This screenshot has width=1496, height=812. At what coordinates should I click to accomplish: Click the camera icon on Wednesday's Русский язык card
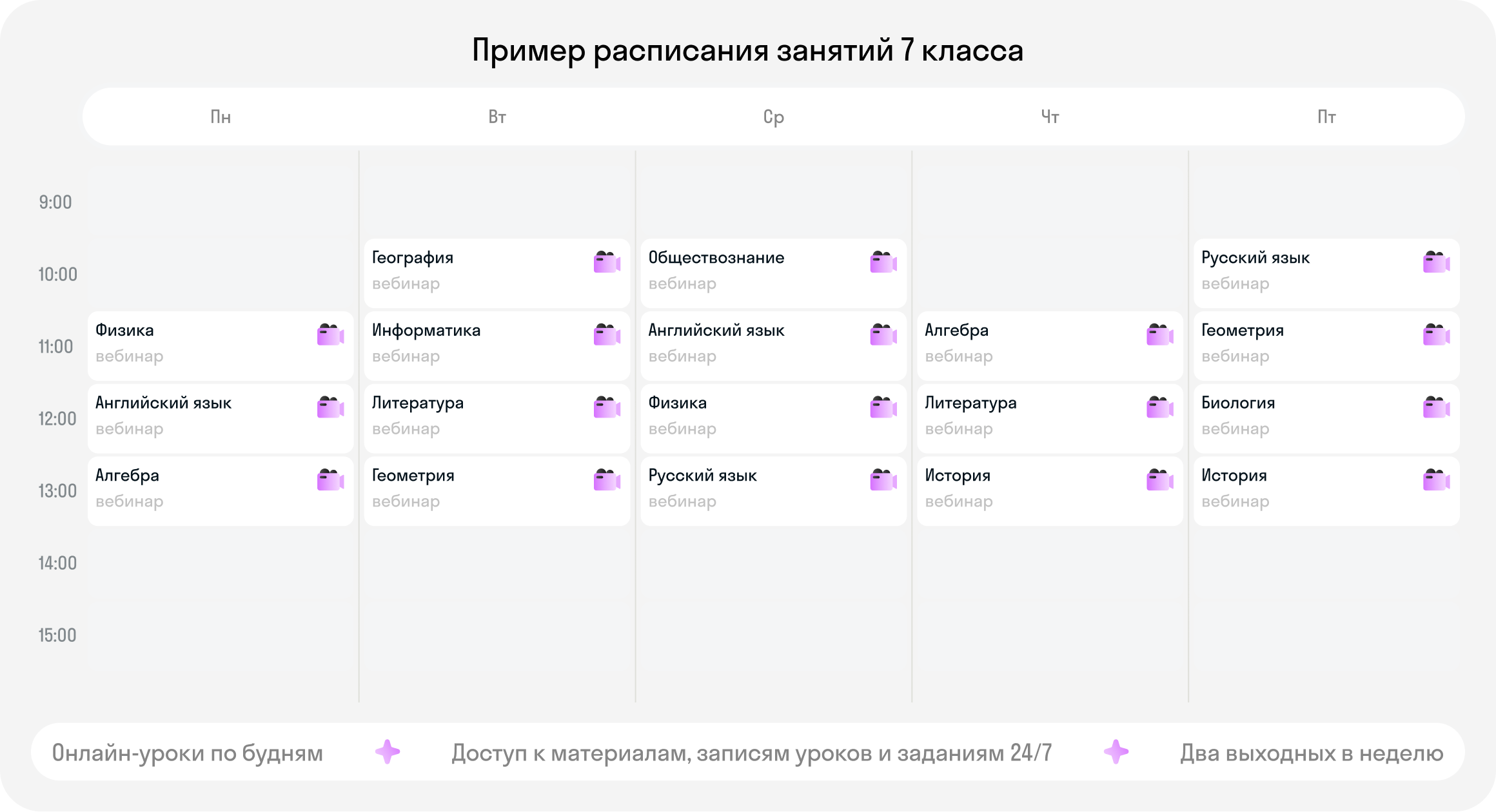883,480
